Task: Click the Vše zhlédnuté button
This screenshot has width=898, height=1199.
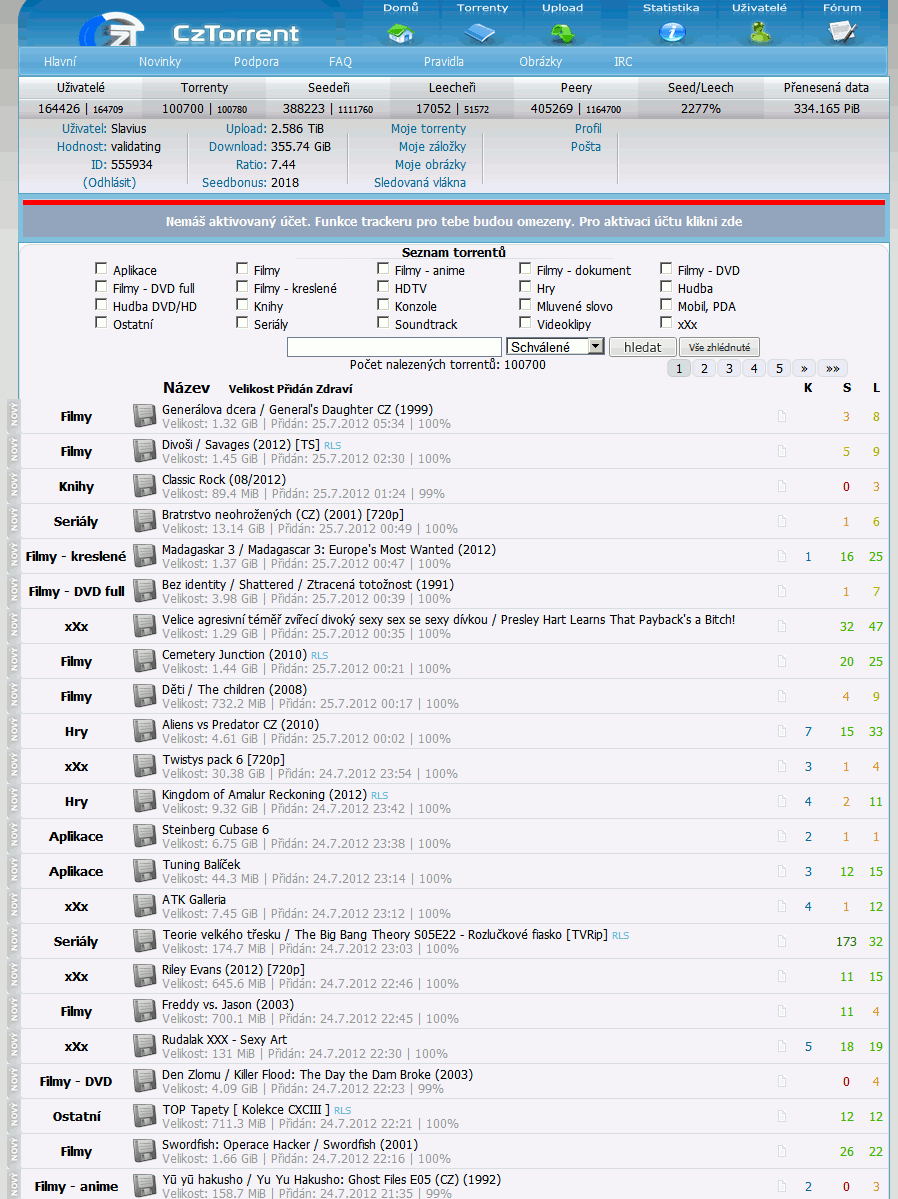Action: click(719, 347)
